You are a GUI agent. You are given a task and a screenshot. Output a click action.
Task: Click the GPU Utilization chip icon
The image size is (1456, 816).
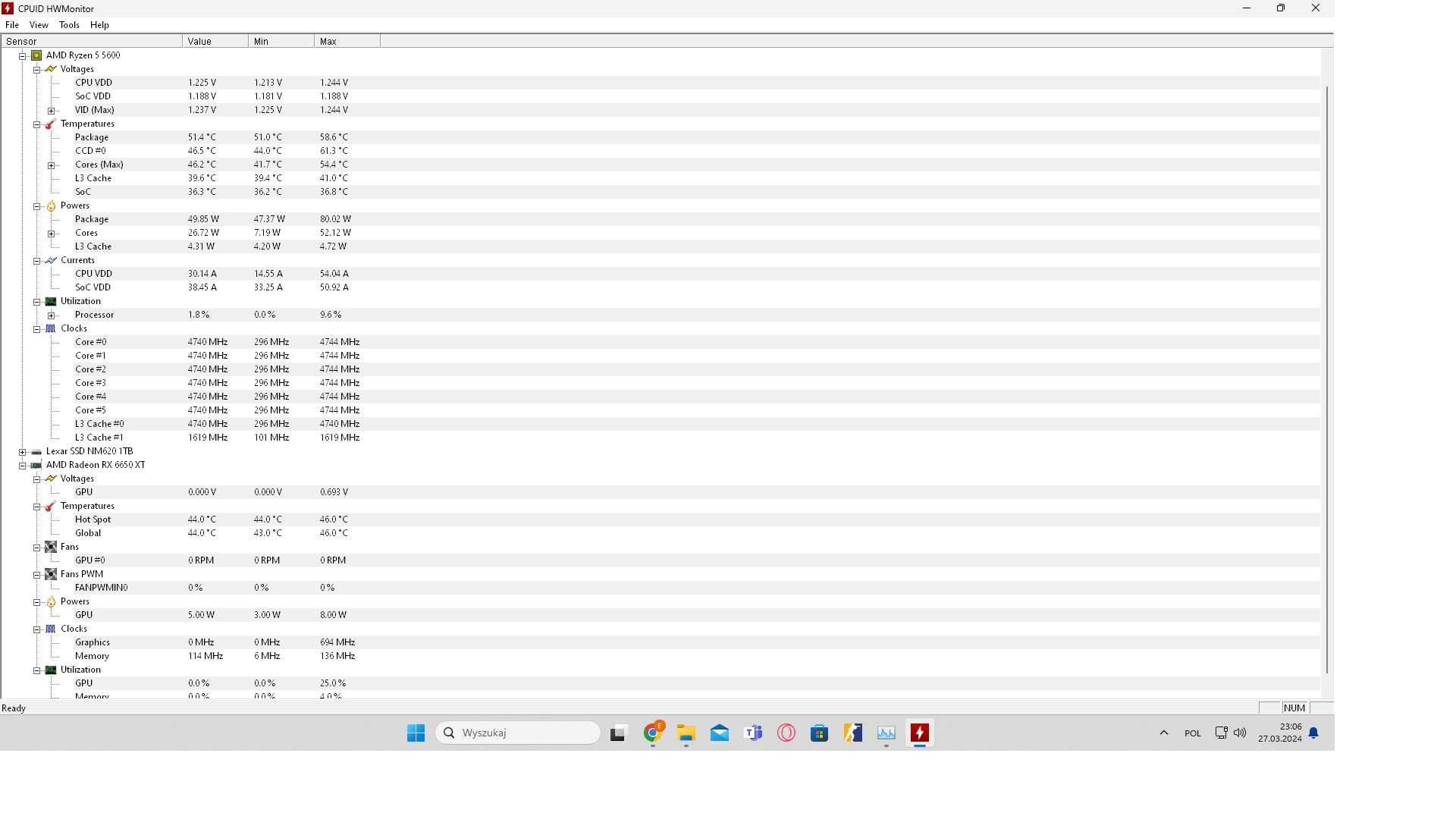coord(51,670)
